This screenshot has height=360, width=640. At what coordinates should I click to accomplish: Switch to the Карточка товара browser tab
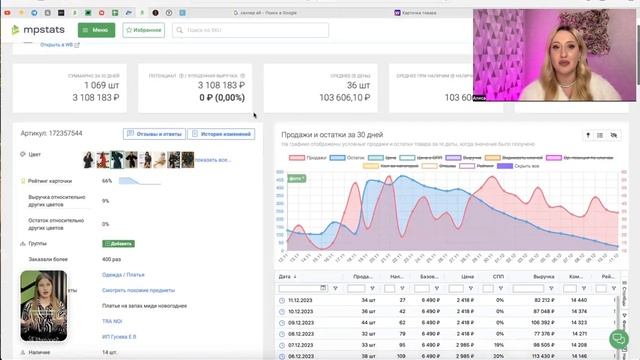point(416,13)
